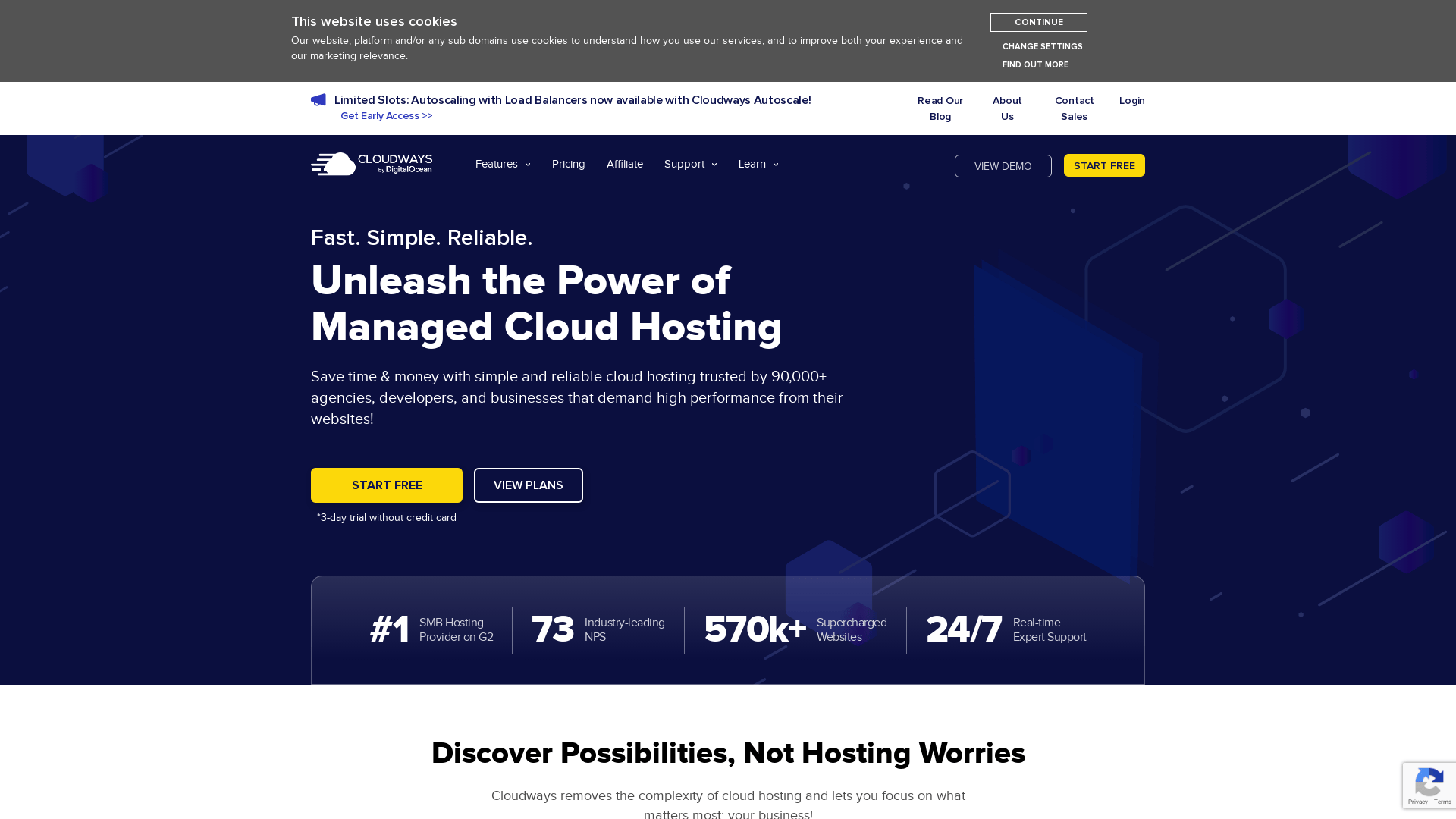The width and height of the screenshot is (1456, 819).
Task: Click the reCAPTCHA privacy icon
Action: pyautogui.click(x=1429, y=781)
